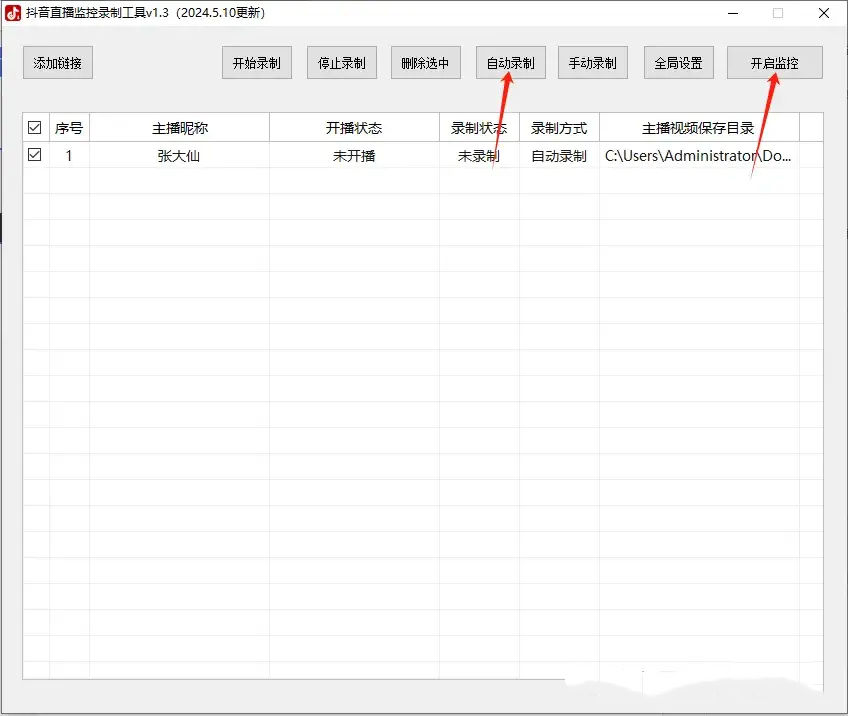This screenshot has width=848, height=716.
Task: Click the 序号 column header
Action: [69, 128]
